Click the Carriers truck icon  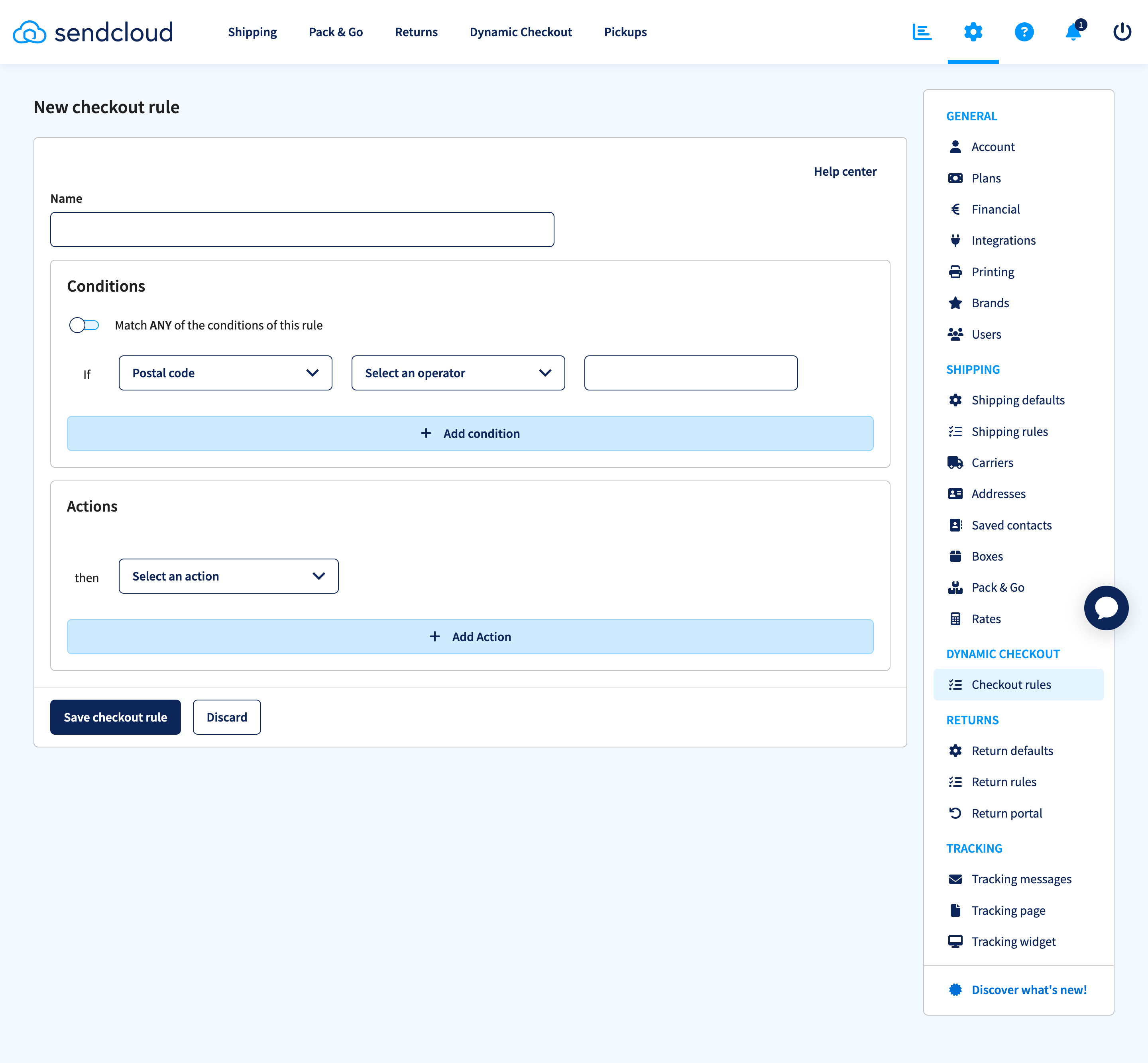tap(955, 463)
